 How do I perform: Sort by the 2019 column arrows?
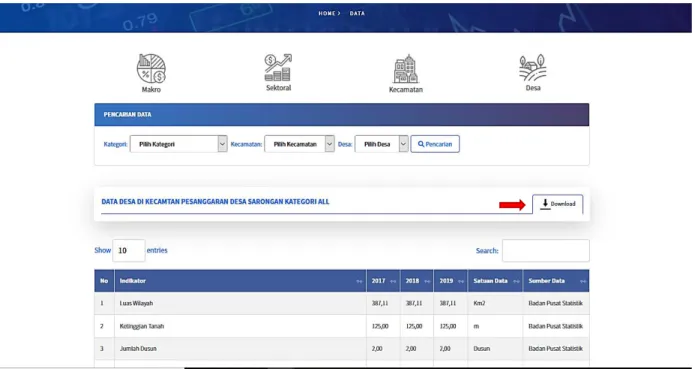click(x=461, y=281)
